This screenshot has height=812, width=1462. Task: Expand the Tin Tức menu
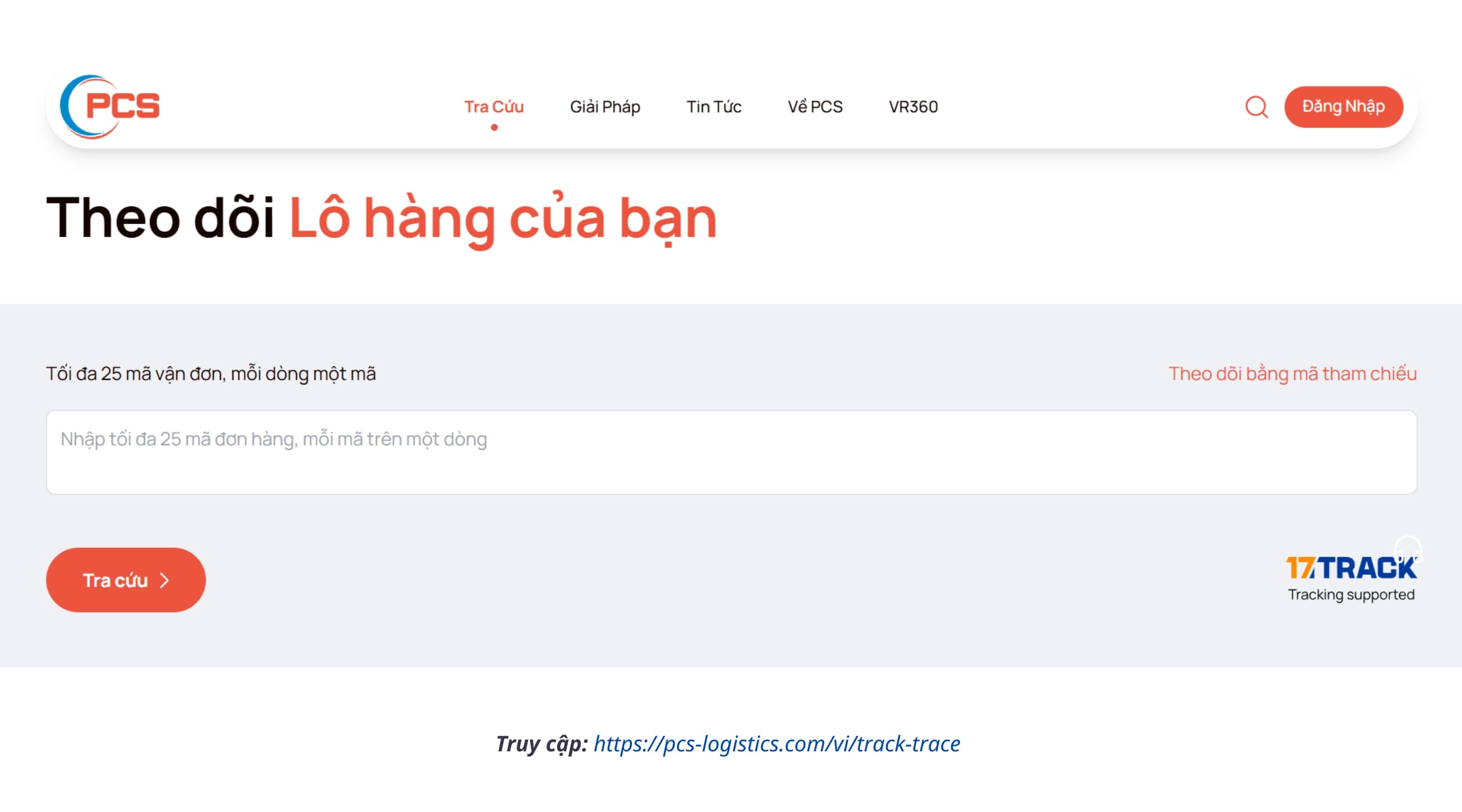pos(714,107)
